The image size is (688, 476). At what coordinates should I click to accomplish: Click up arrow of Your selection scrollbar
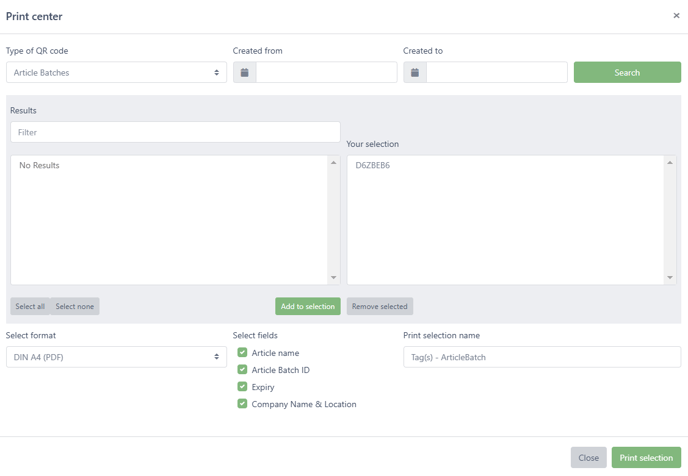point(670,163)
